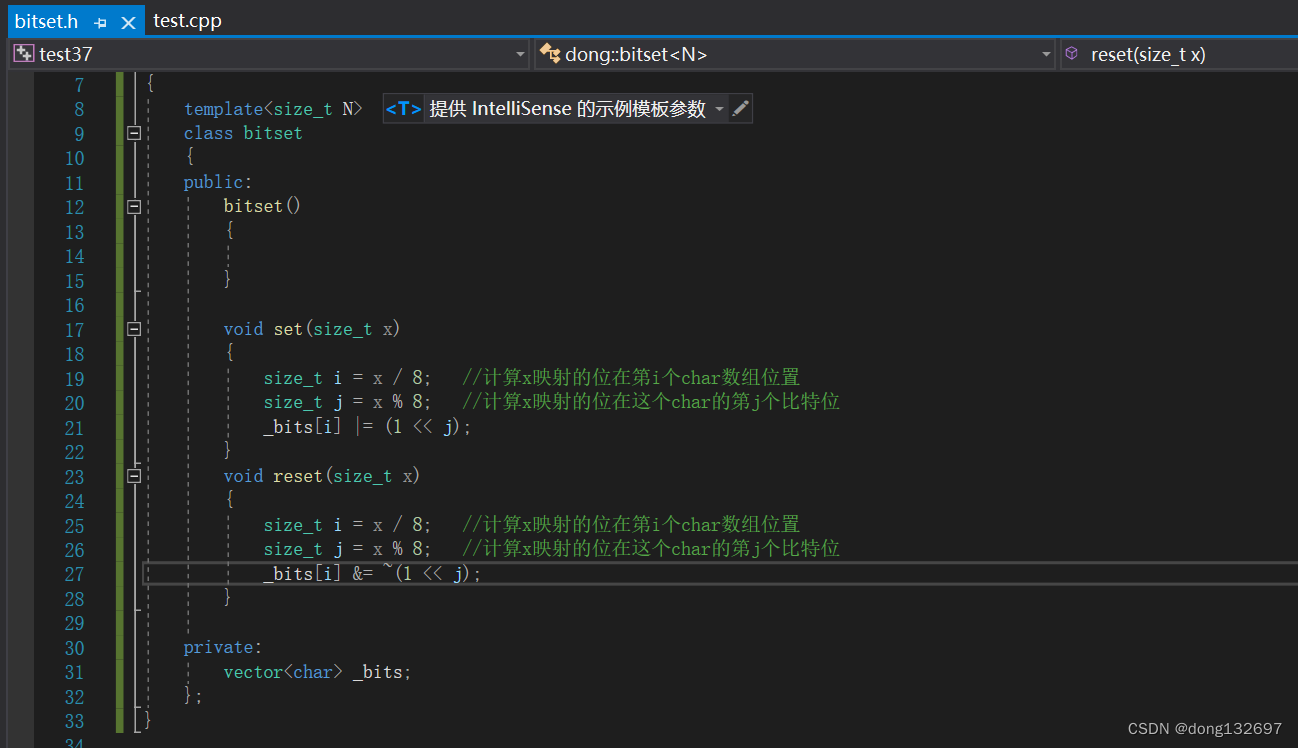Viewport: 1298px width, 748px height.
Task: Click the 'class bitset' declaration text
Action: pyautogui.click(x=243, y=133)
